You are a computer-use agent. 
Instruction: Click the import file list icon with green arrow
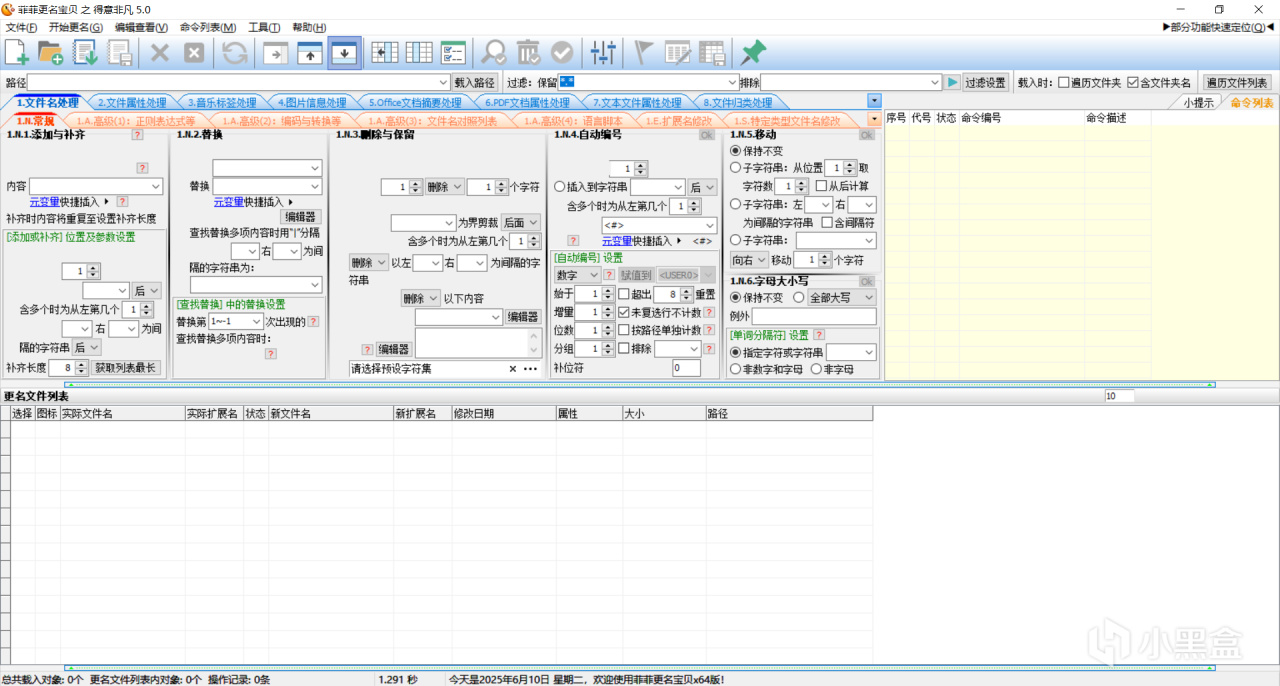coord(86,52)
